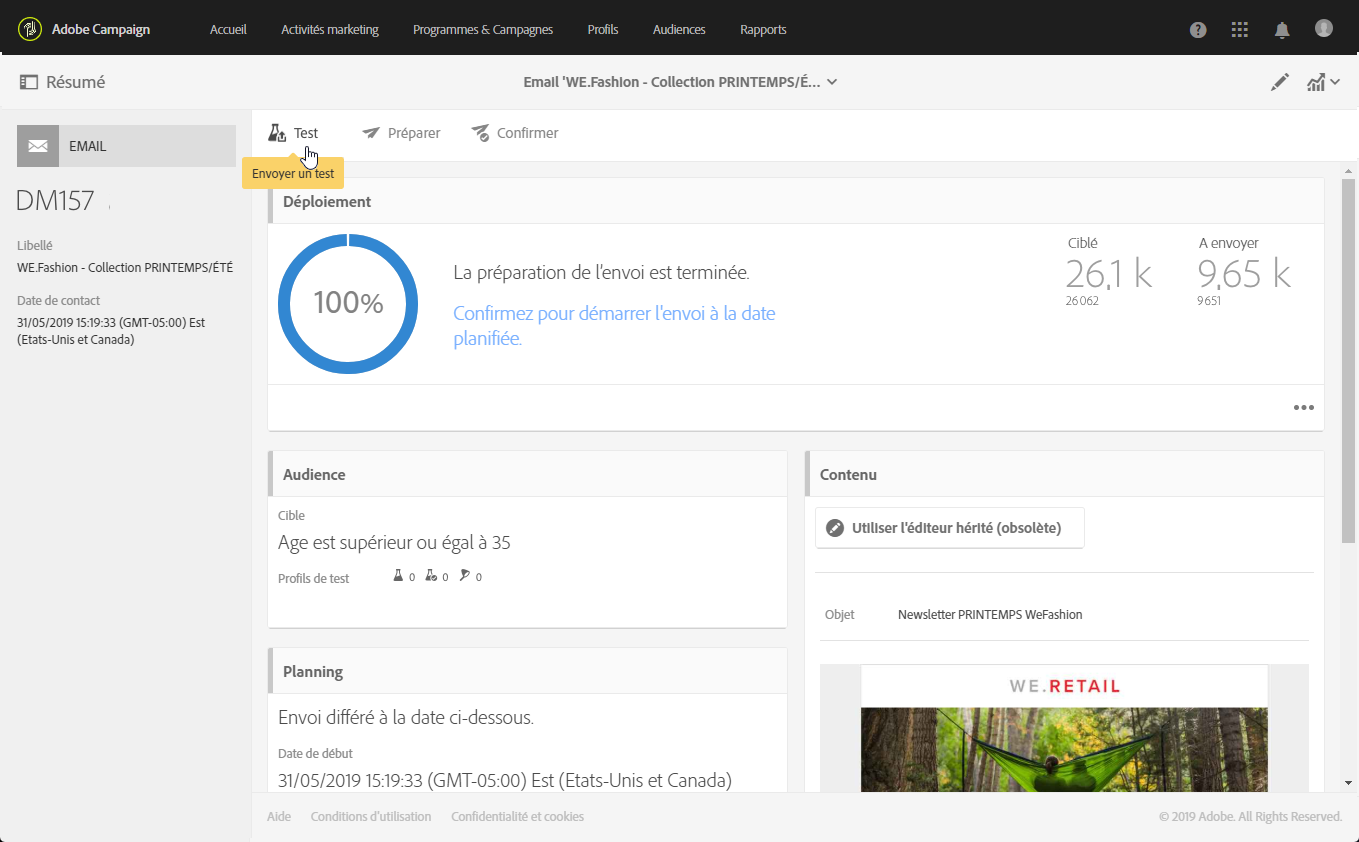Click the Libellé value in the left panel
The width and height of the screenshot is (1359, 842).
tap(125, 267)
